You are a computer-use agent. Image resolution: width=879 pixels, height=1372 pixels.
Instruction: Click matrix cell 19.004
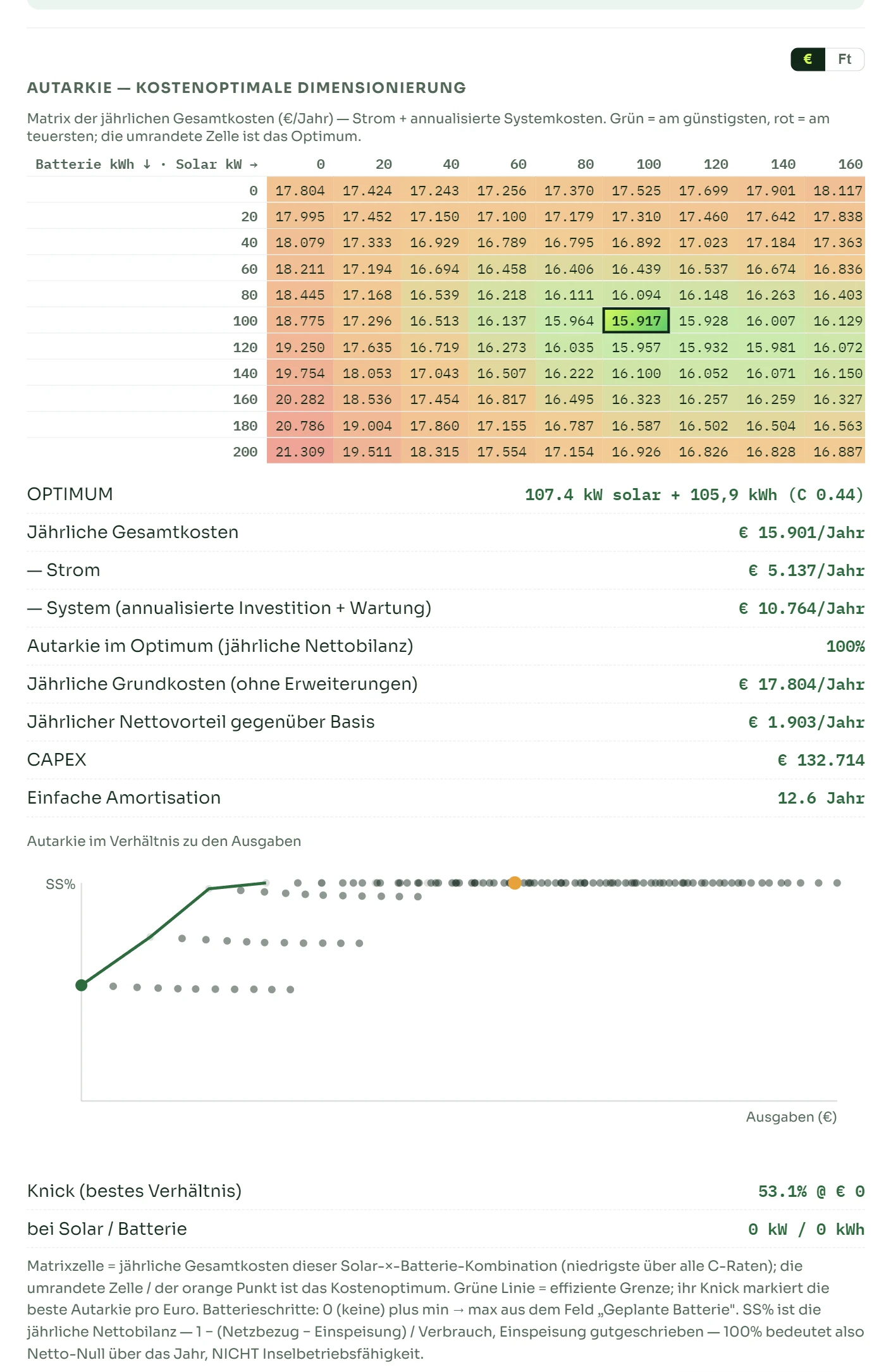coord(367,426)
